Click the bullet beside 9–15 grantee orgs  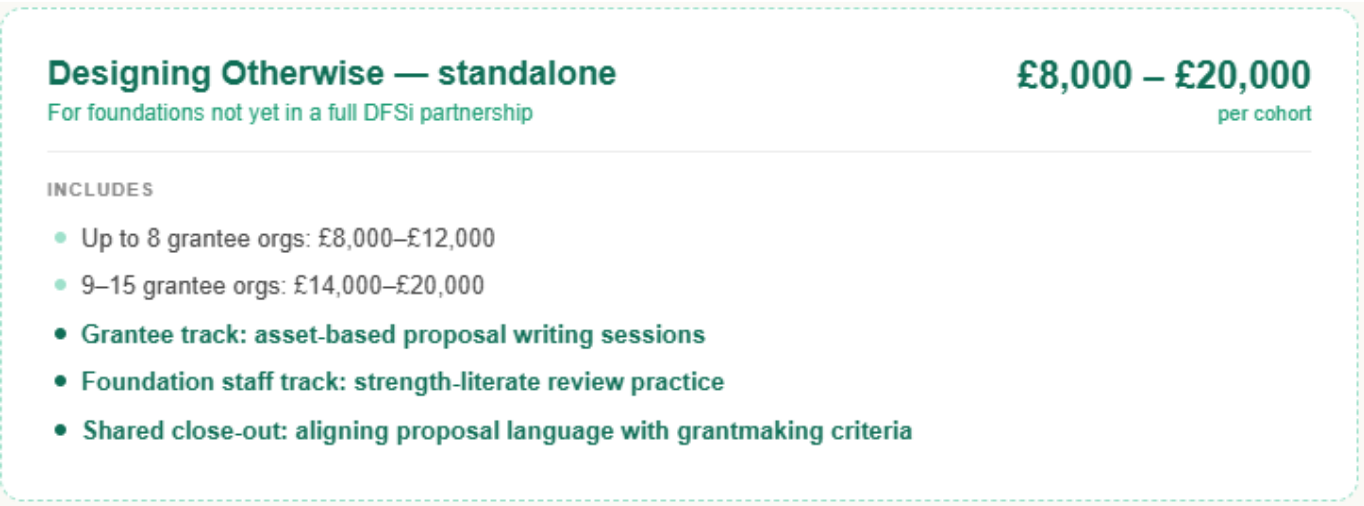click(x=61, y=286)
